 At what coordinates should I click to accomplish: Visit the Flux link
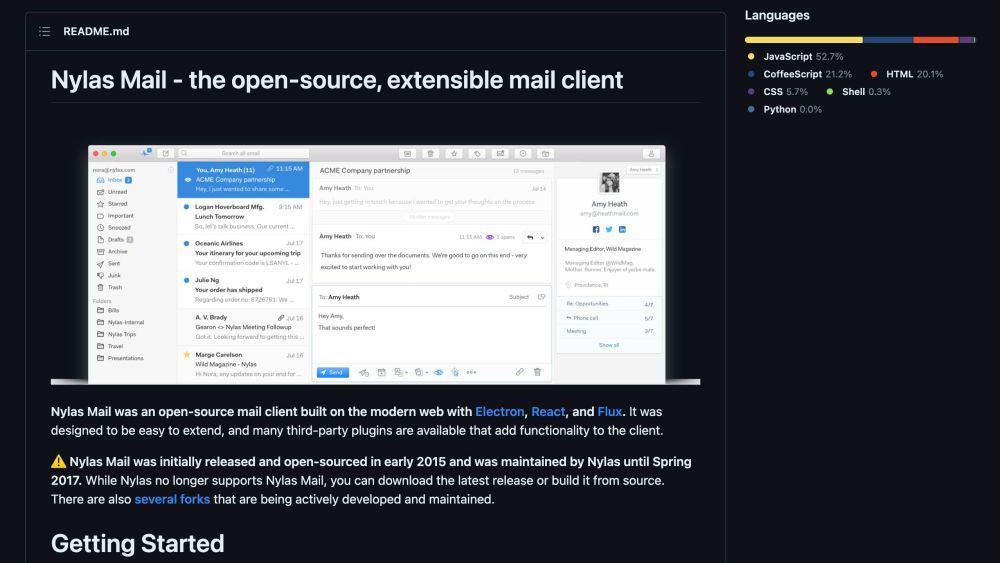[609, 412]
